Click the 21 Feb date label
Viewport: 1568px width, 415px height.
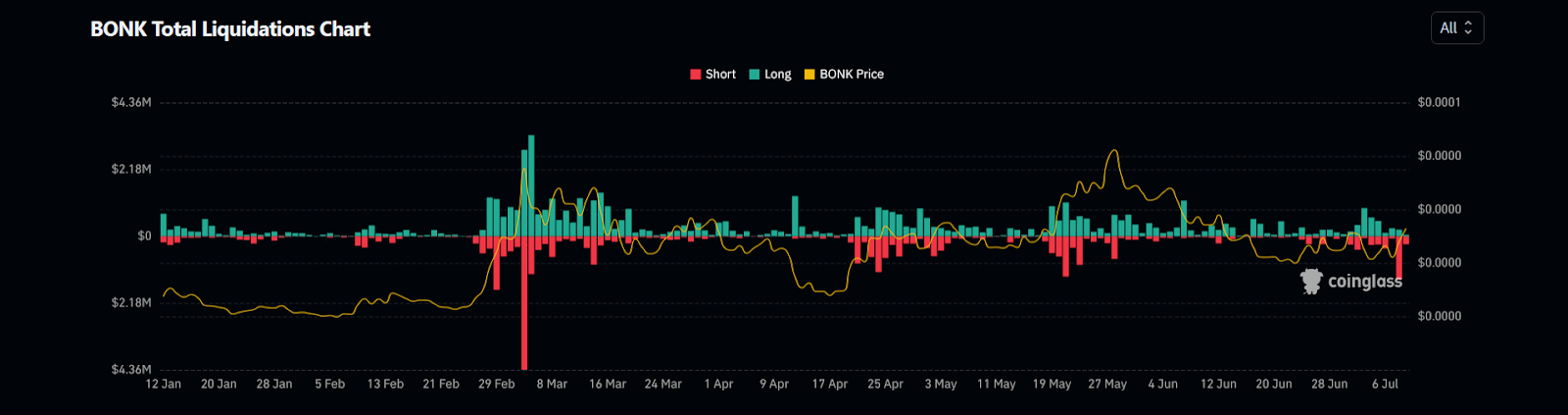point(441,385)
